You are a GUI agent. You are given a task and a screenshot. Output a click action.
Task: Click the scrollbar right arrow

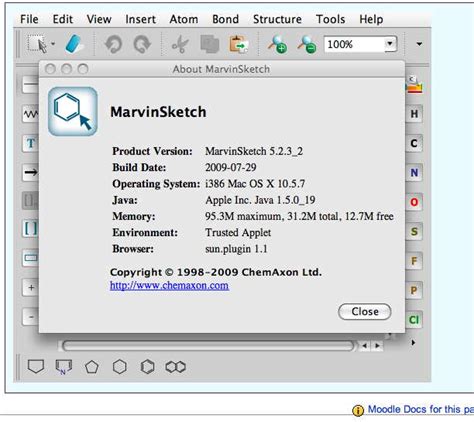pyautogui.click(x=377, y=346)
